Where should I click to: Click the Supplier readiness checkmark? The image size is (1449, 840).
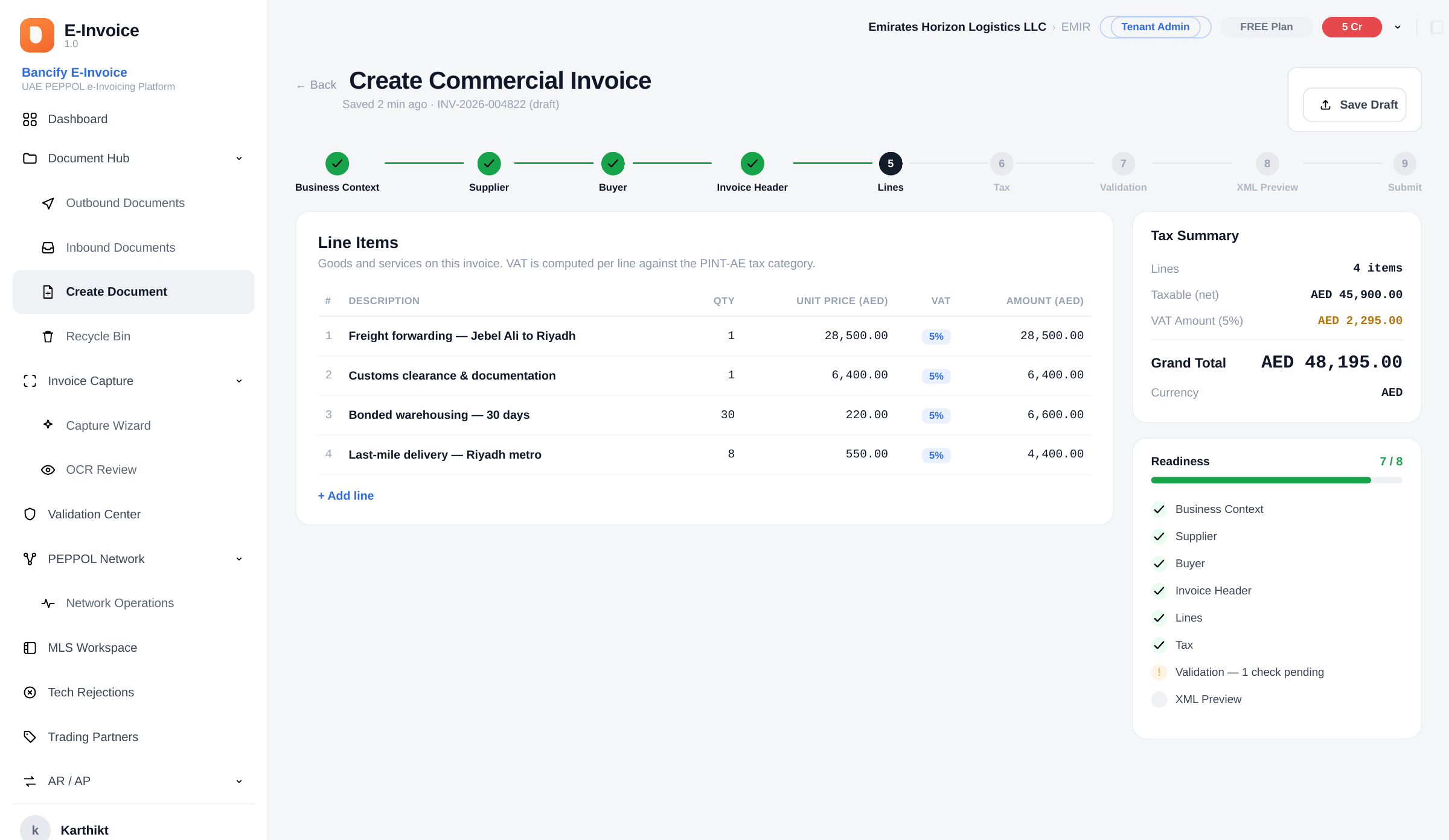tap(1159, 536)
